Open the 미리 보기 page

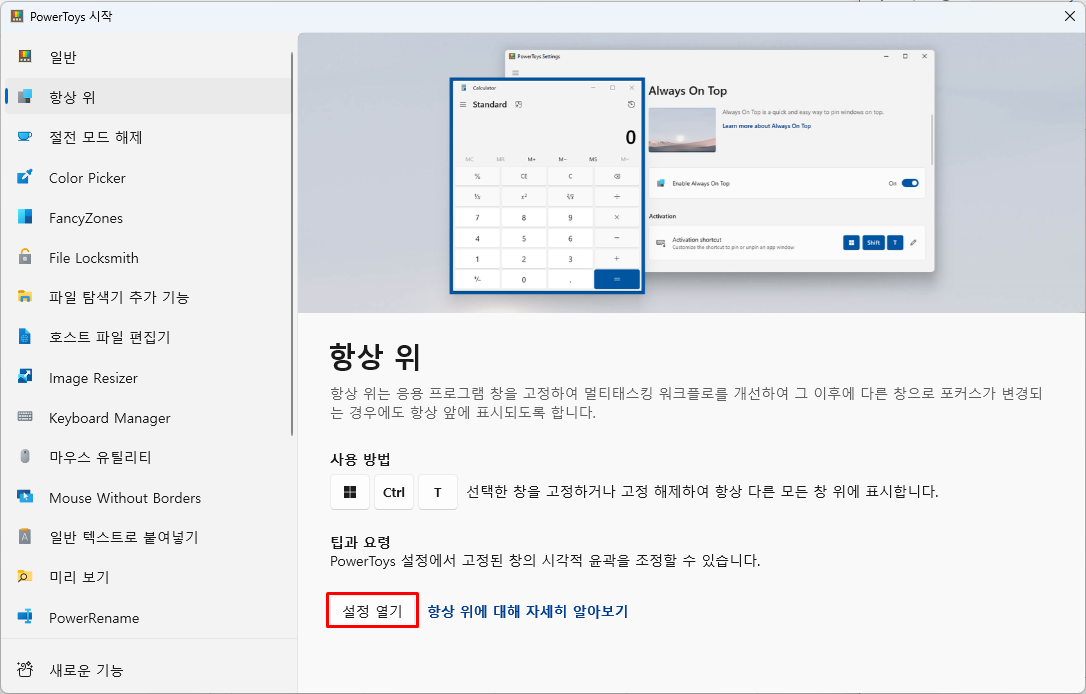[148, 576]
